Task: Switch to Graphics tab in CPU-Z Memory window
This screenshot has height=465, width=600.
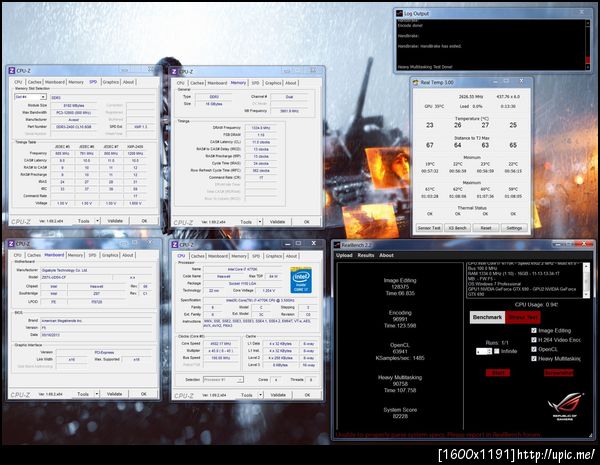Action: point(273,83)
